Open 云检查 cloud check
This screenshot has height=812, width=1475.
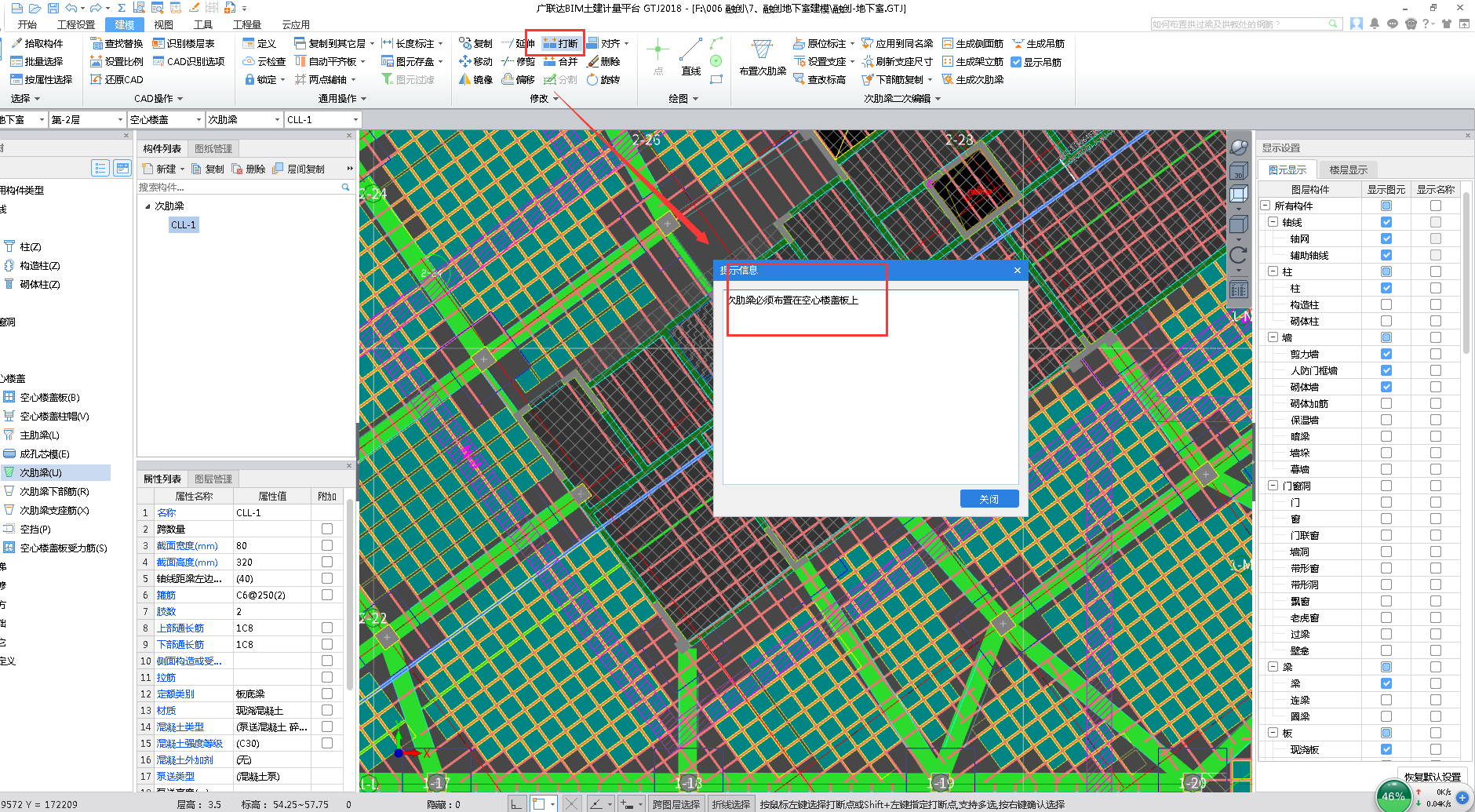pos(264,61)
